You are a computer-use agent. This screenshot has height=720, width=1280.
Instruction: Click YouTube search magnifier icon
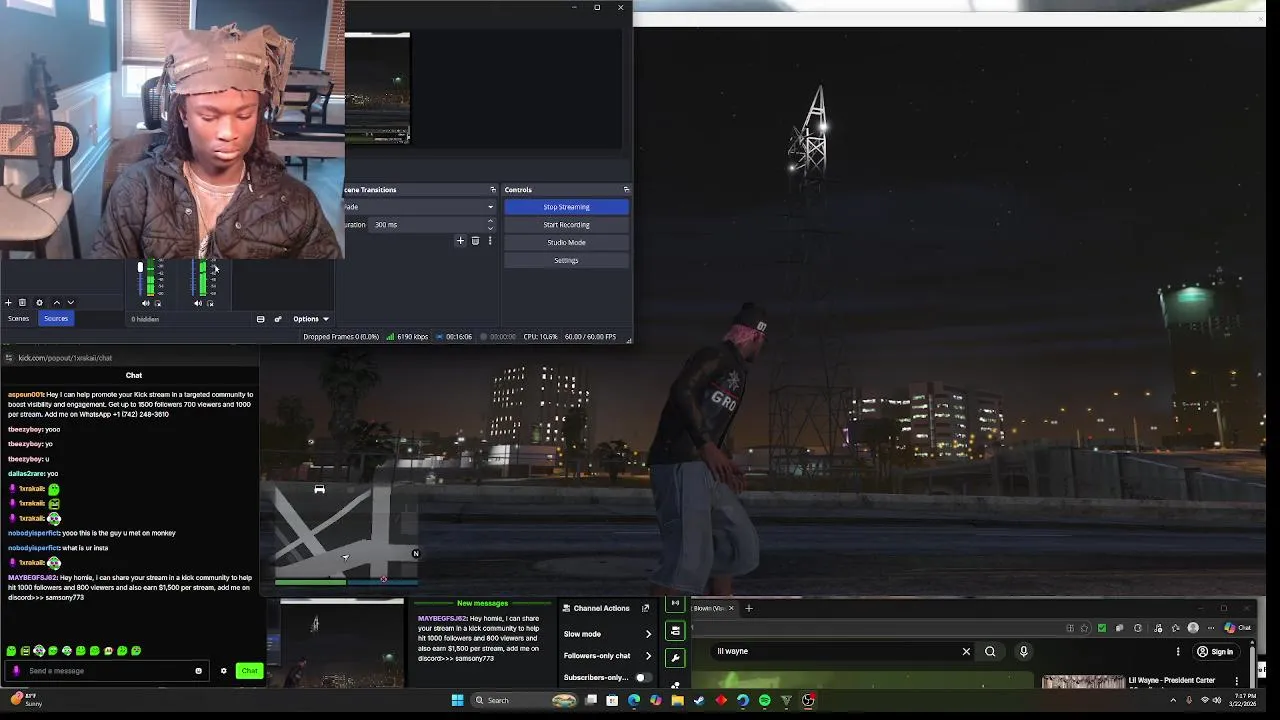pos(990,652)
